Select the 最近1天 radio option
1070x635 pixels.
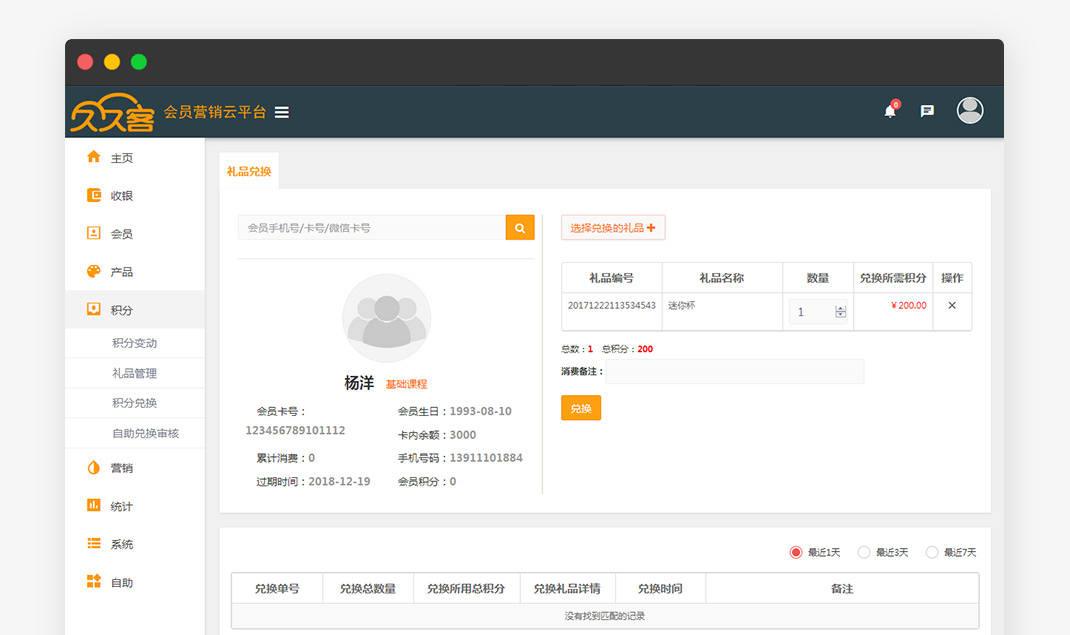(x=796, y=552)
